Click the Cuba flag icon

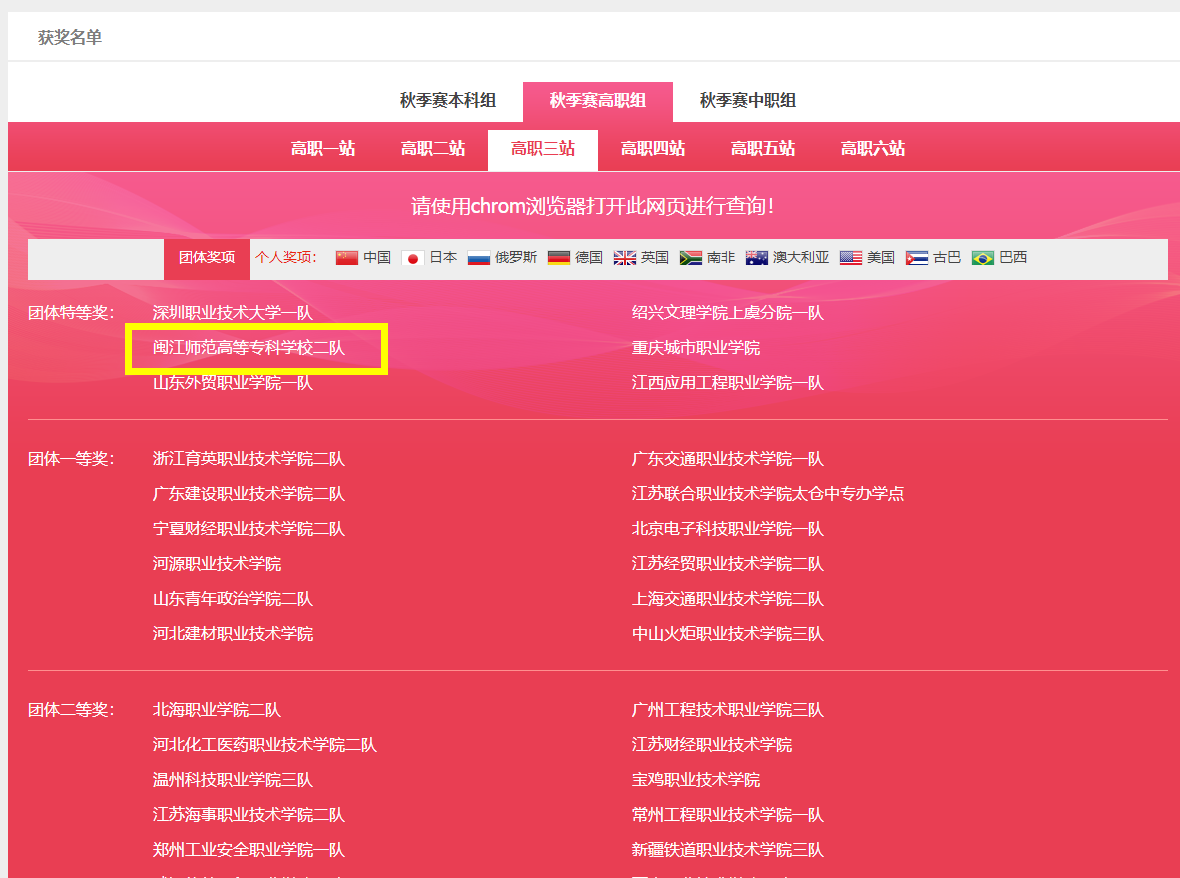pos(917,258)
